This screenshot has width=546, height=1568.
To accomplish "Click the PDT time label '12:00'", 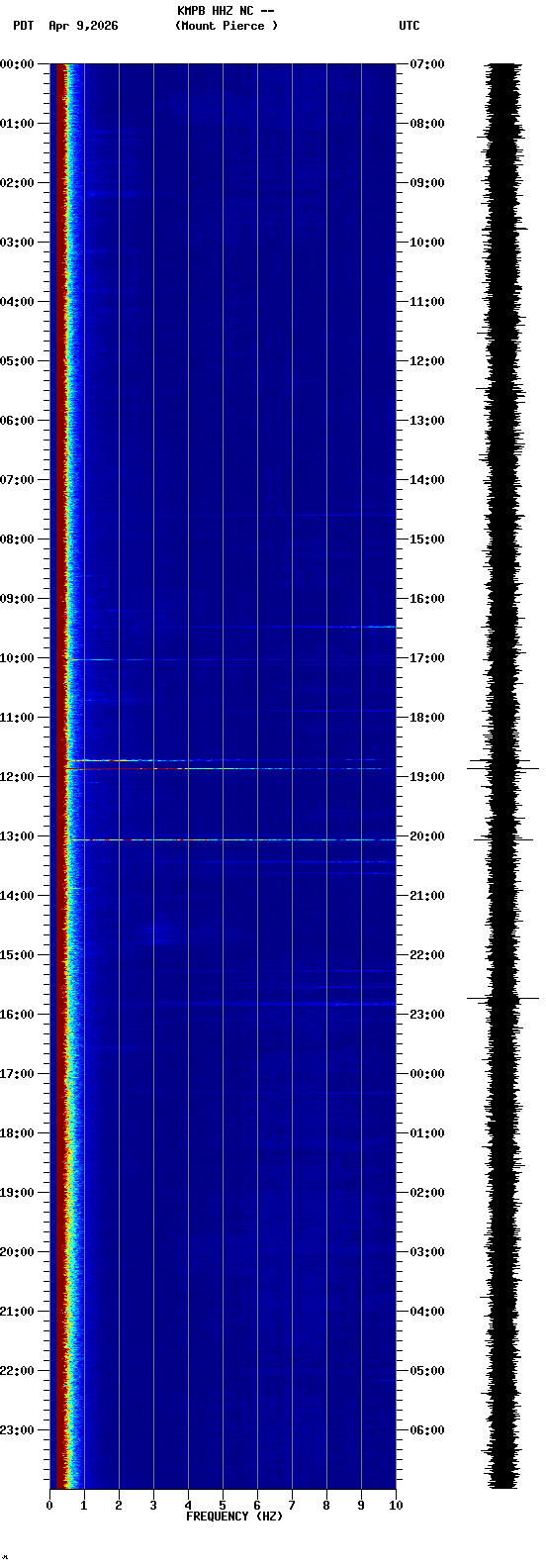I will 17,777.
